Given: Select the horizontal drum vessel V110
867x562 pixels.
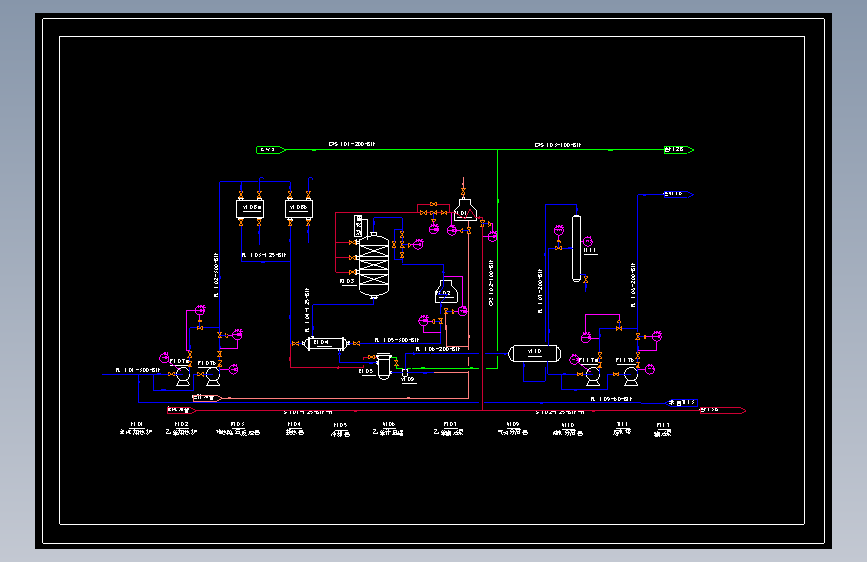Looking at the screenshot, I should tap(535, 353).
